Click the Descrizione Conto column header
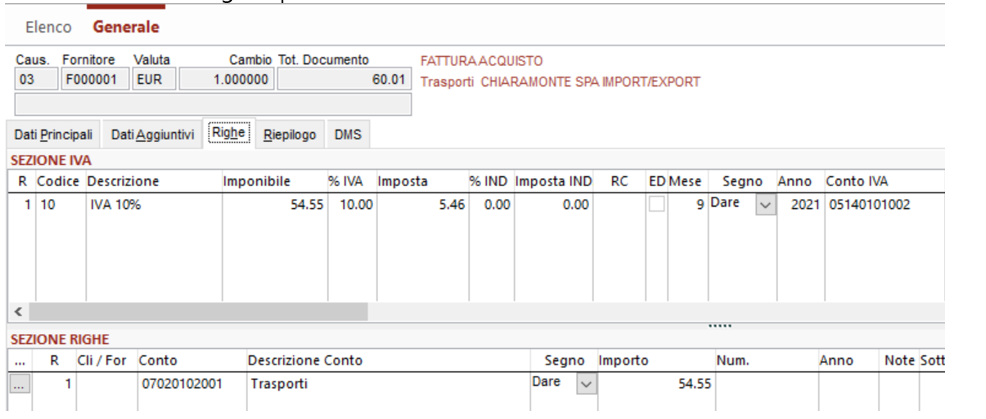This screenshot has width=986, height=419. [x=389, y=360]
